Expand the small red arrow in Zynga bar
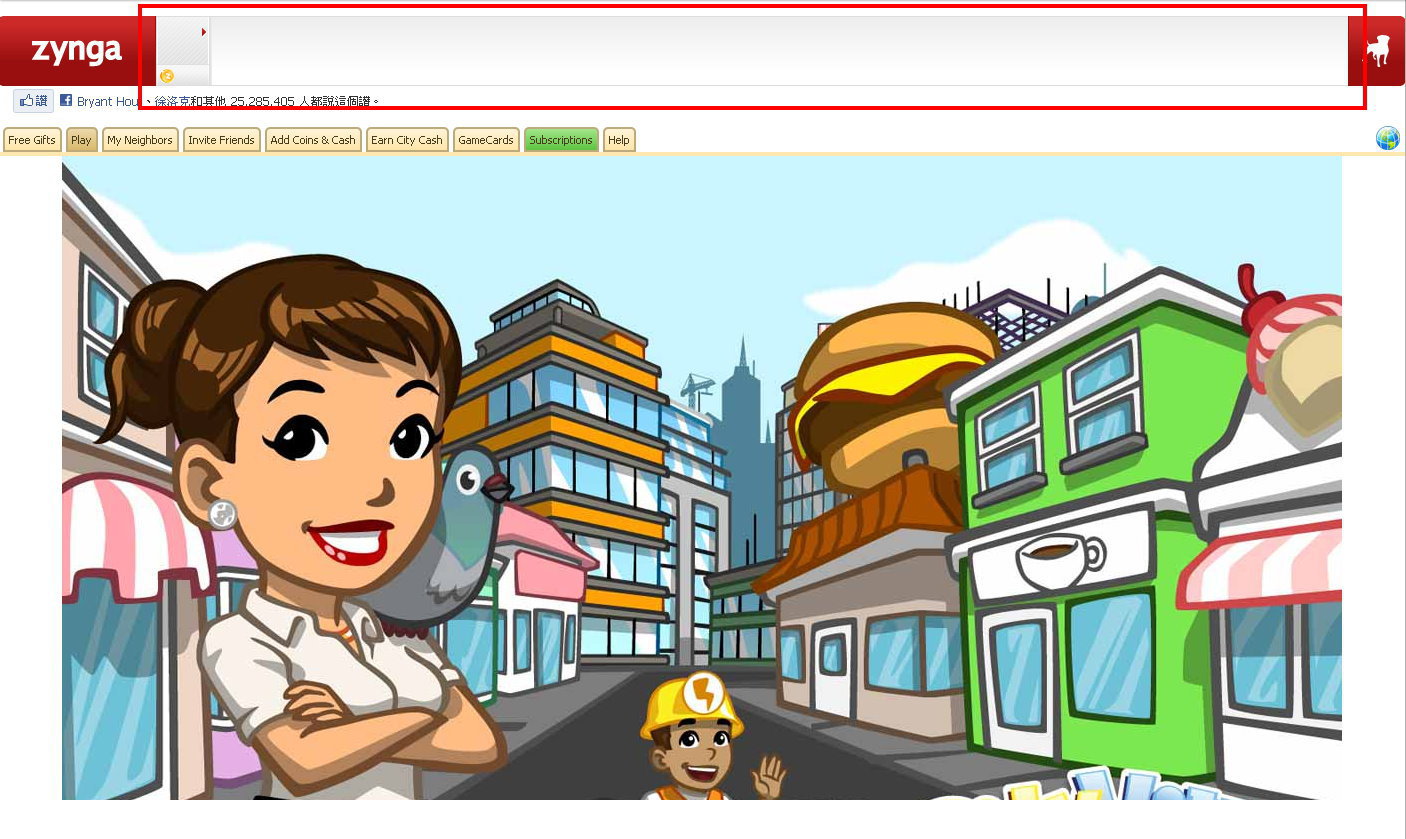Screen dimensions: 1406x839 point(204,32)
